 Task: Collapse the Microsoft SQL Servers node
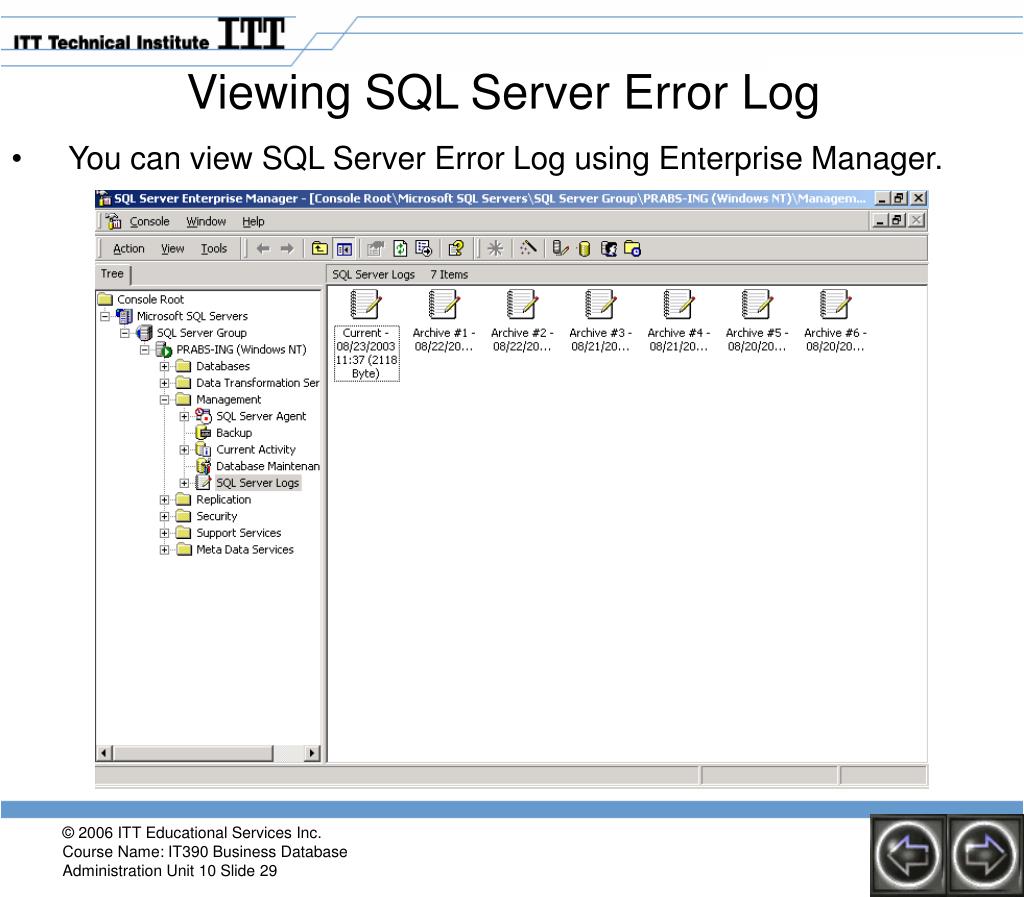[104, 316]
